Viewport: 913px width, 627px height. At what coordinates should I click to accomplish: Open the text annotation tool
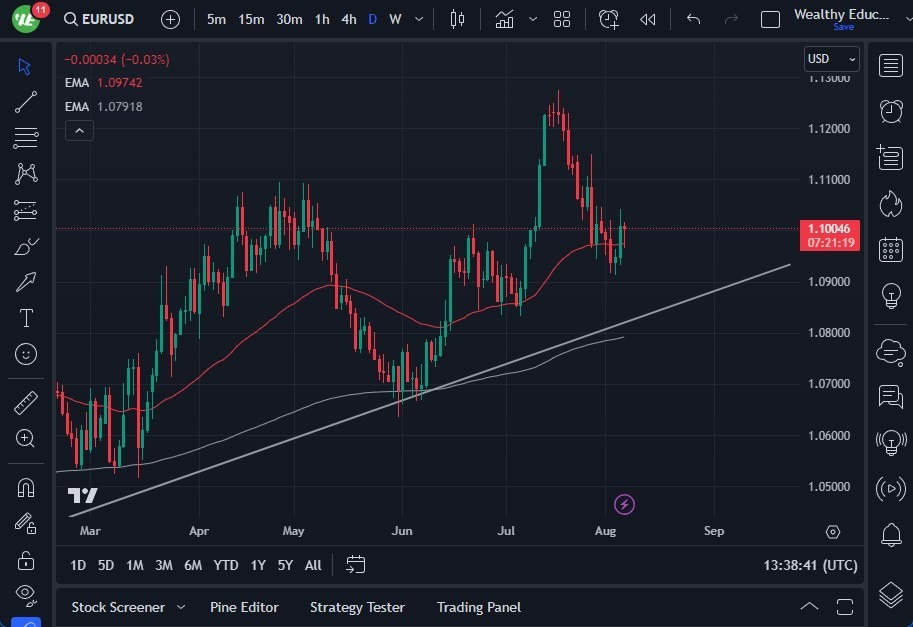25,318
